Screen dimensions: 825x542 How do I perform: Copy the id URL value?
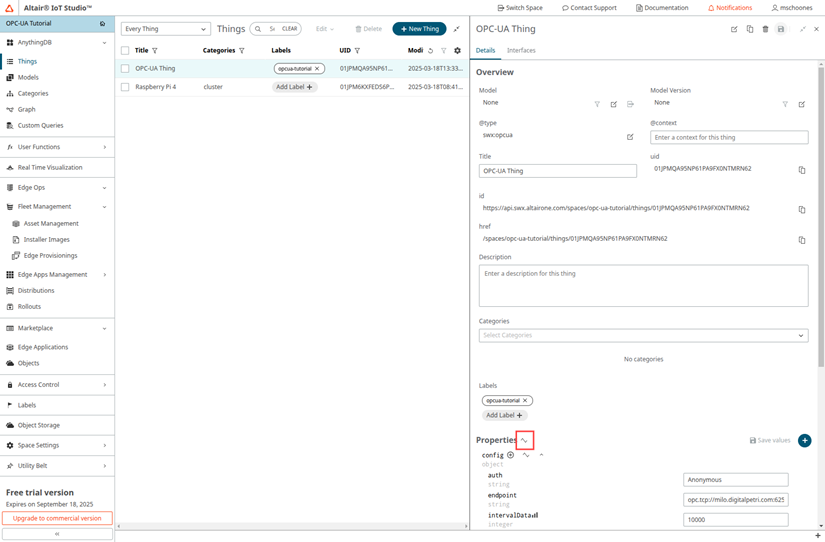[x=802, y=209]
